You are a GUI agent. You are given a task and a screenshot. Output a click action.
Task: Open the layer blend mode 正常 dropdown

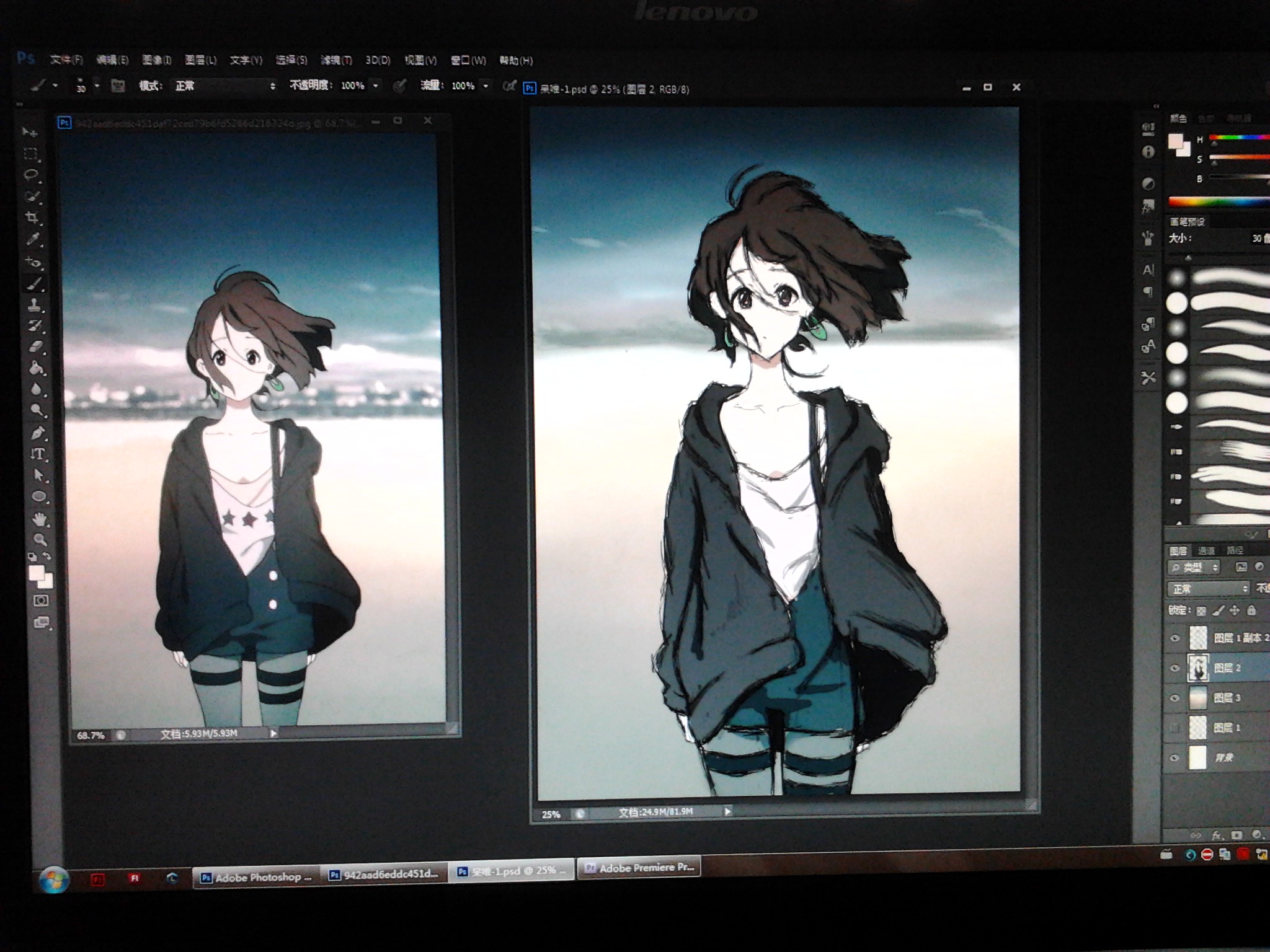coord(1208,589)
